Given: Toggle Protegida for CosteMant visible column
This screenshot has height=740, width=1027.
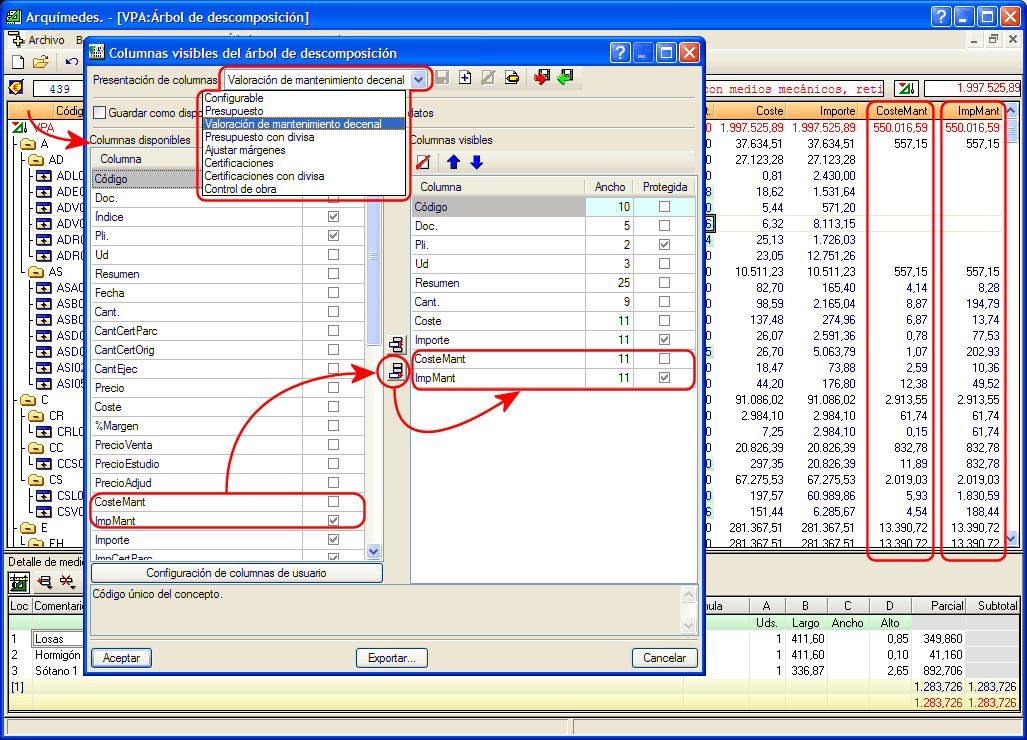Looking at the screenshot, I should 664,358.
